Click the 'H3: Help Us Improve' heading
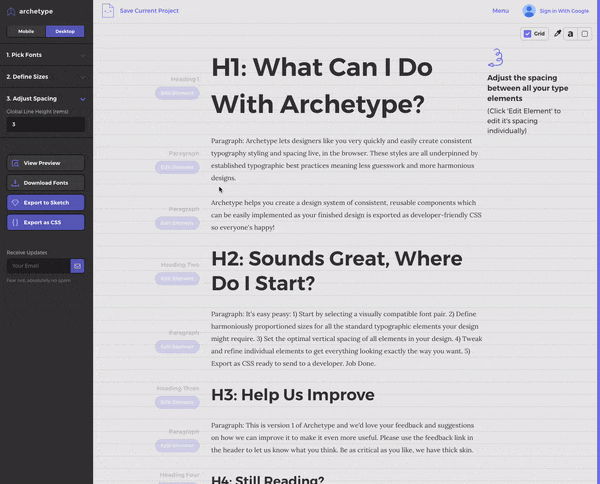600x484 pixels. [293, 395]
